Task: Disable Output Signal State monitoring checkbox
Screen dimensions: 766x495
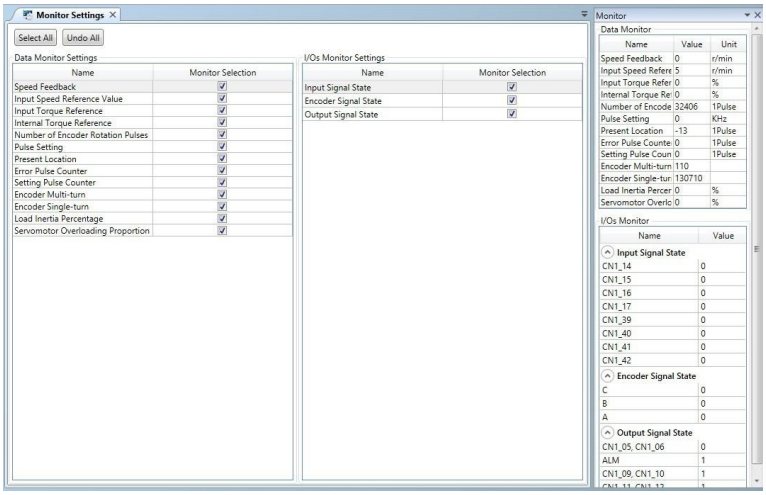Action: click(512, 113)
